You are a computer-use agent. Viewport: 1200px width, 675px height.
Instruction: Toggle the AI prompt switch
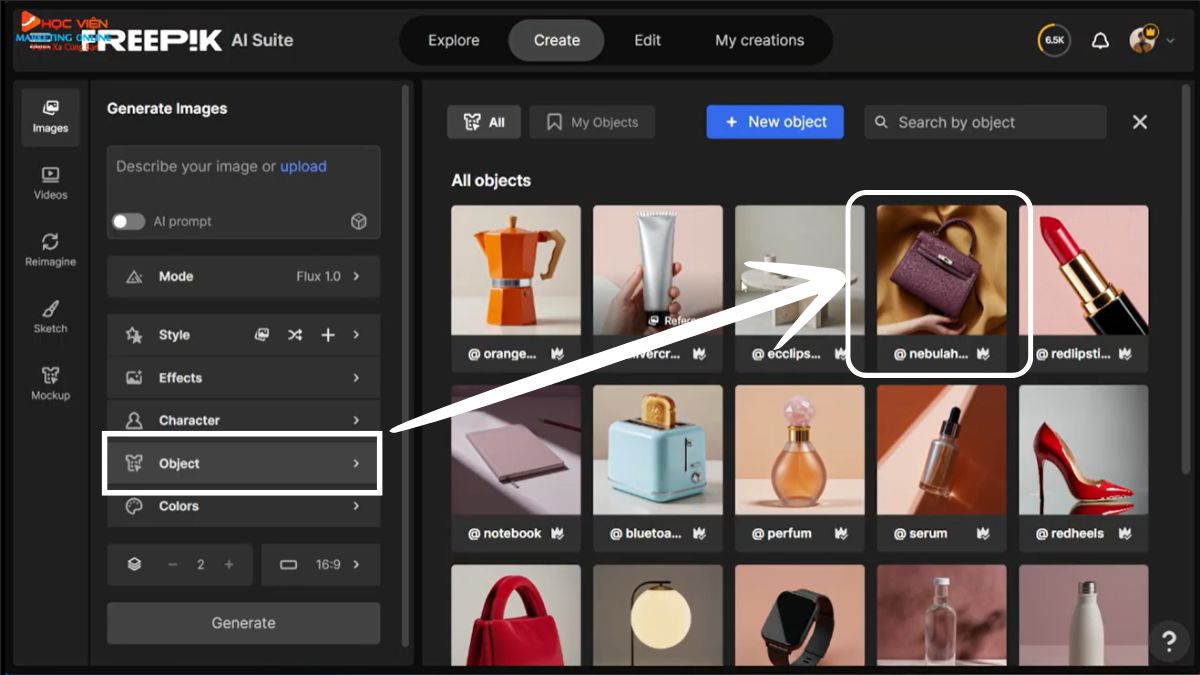128,222
